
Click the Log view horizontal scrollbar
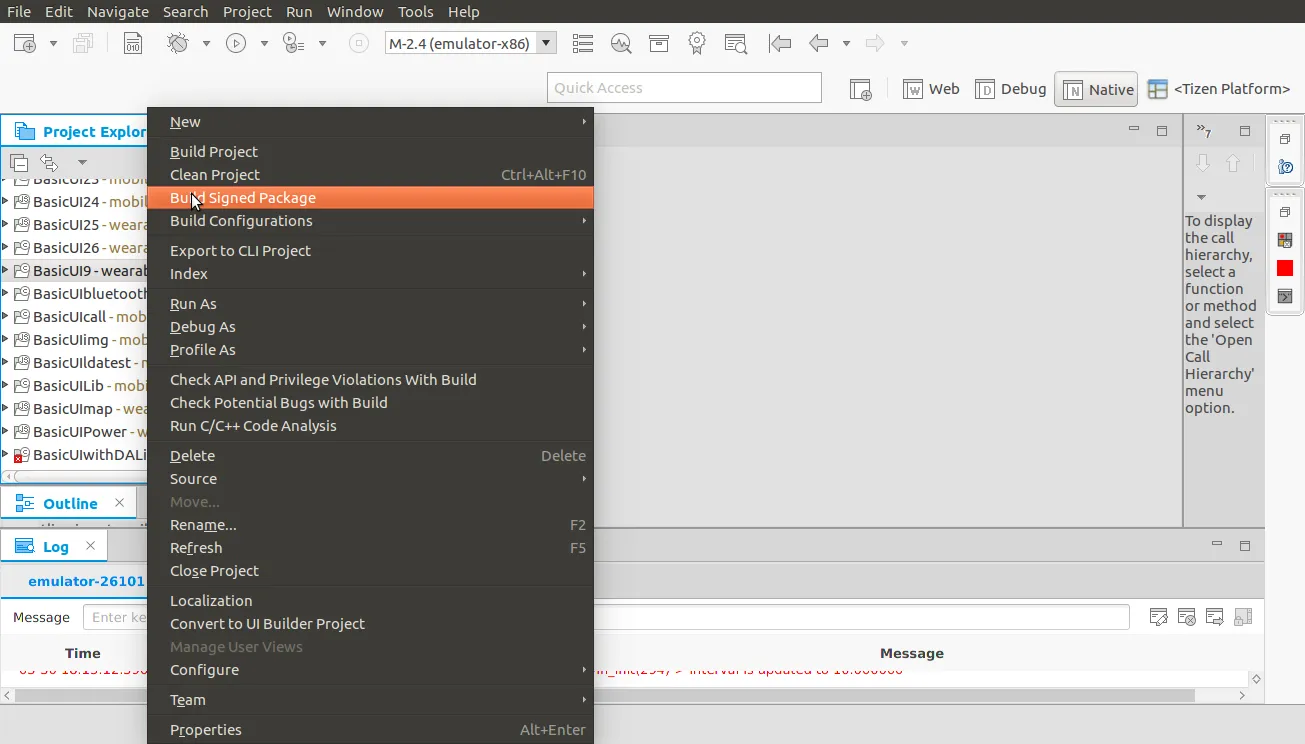point(604,695)
